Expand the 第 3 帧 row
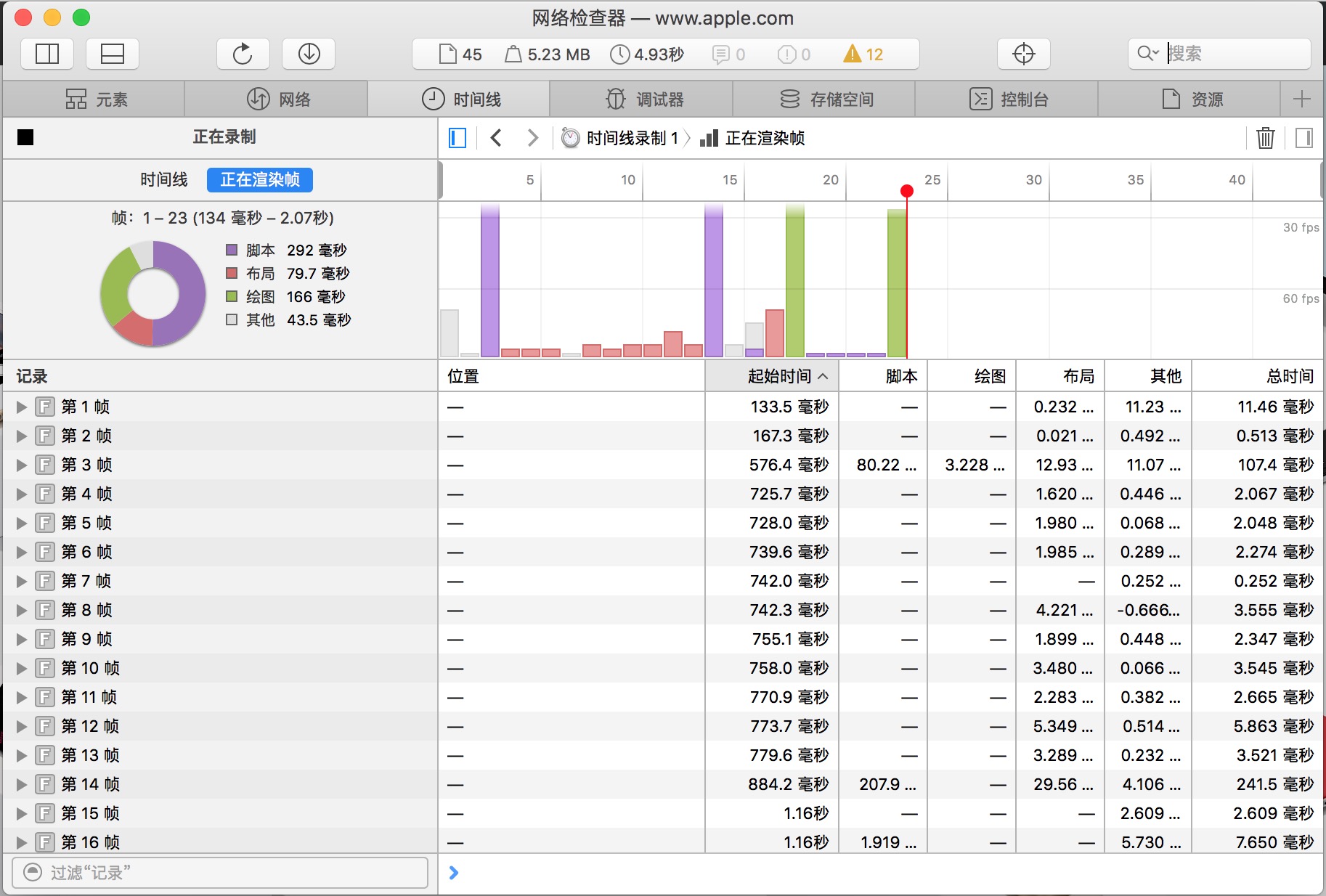 coord(22,465)
